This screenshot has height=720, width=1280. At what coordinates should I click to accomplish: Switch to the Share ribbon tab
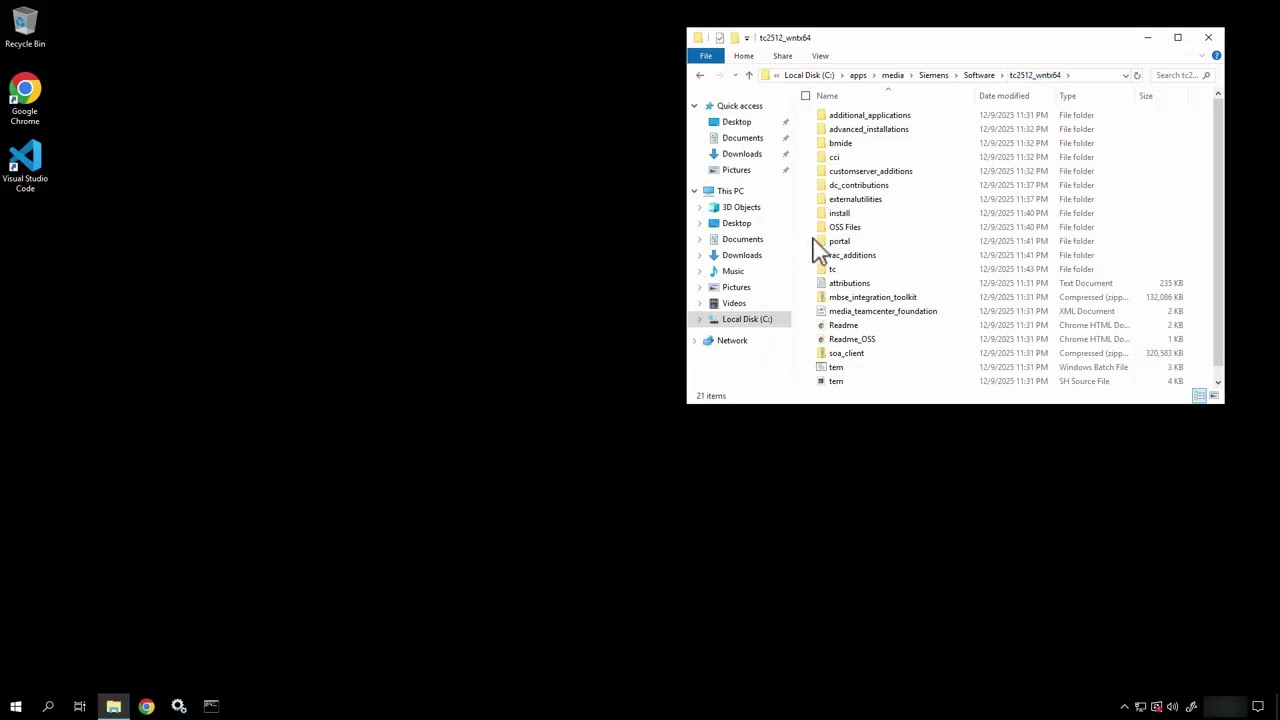click(783, 56)
